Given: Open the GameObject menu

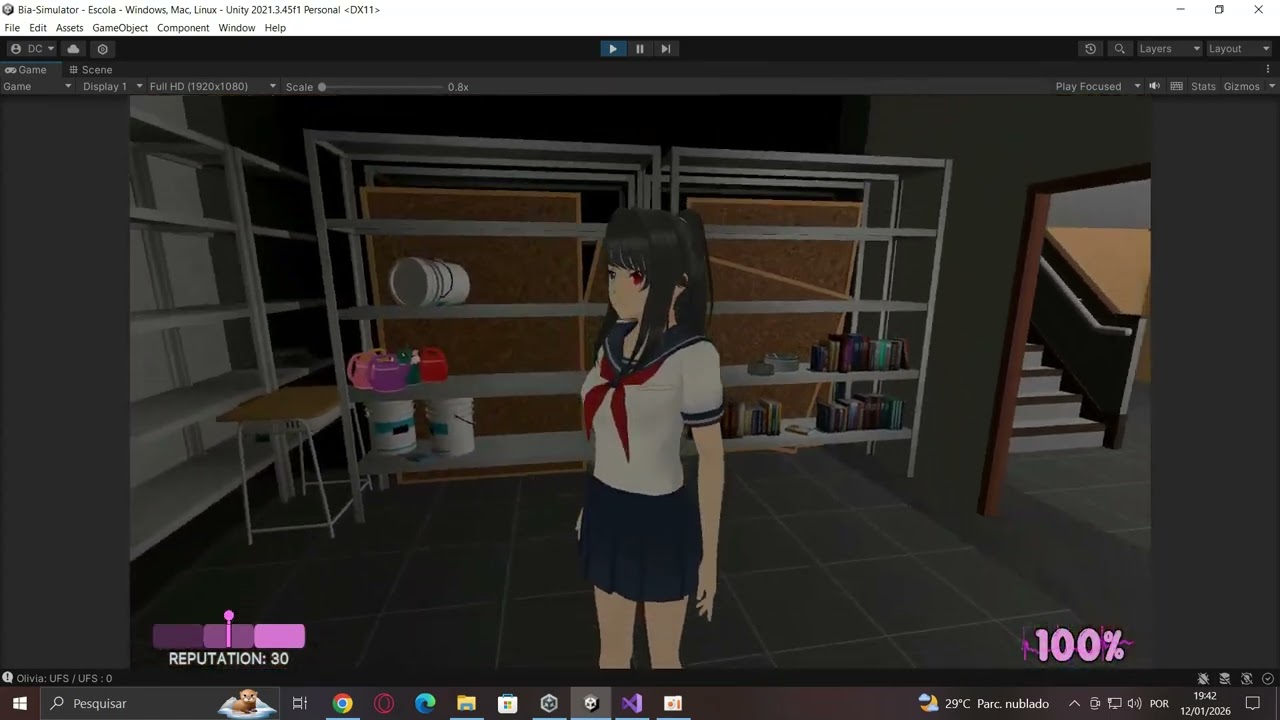Looking at the screenshot, I should pyautogui.click(x=120, y=28).
